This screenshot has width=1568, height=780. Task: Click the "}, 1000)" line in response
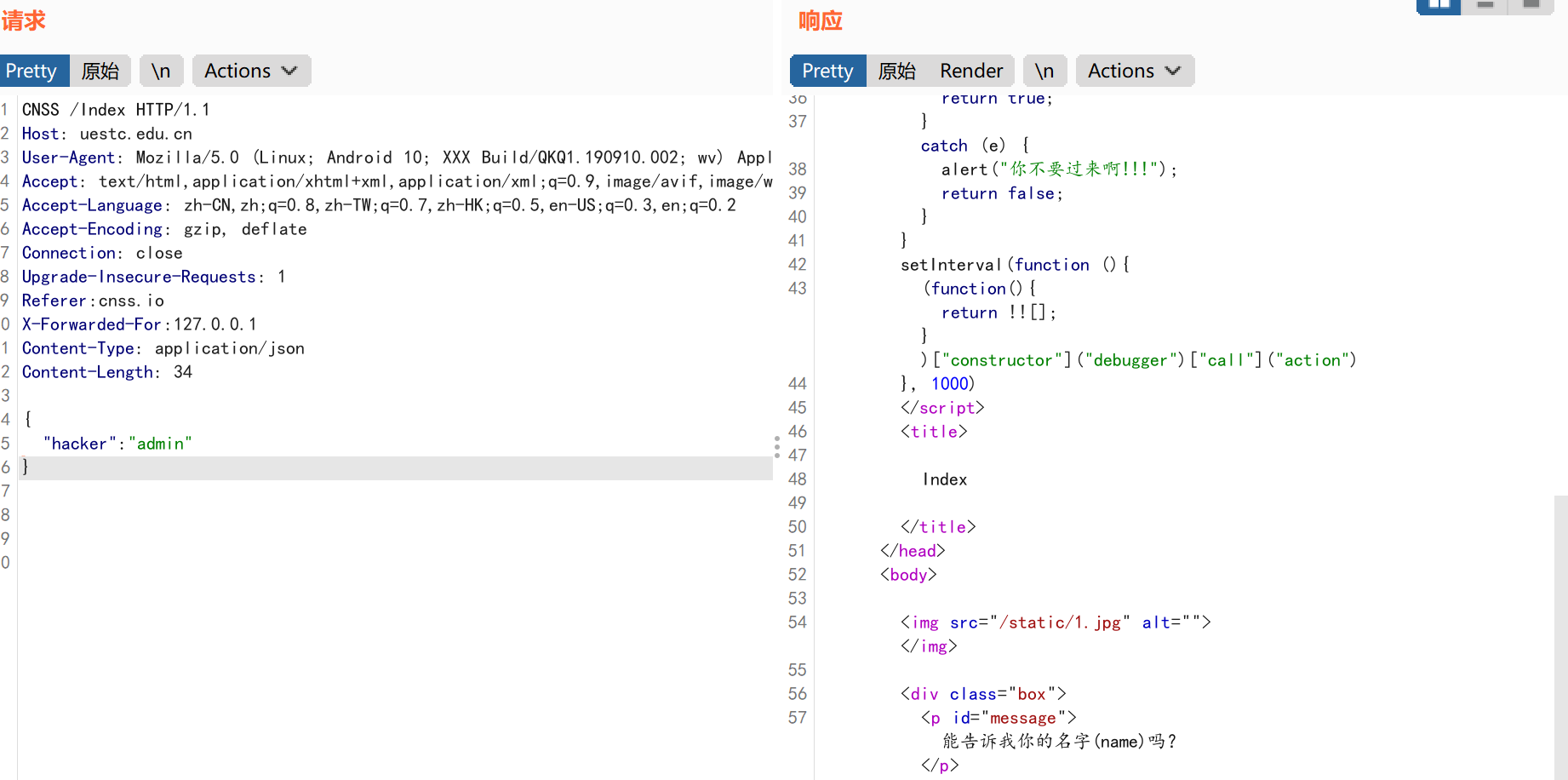(x=937, y=384)
